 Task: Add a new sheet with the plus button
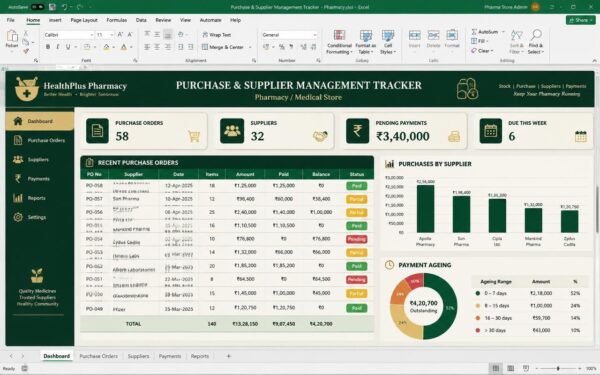(228, 356)
